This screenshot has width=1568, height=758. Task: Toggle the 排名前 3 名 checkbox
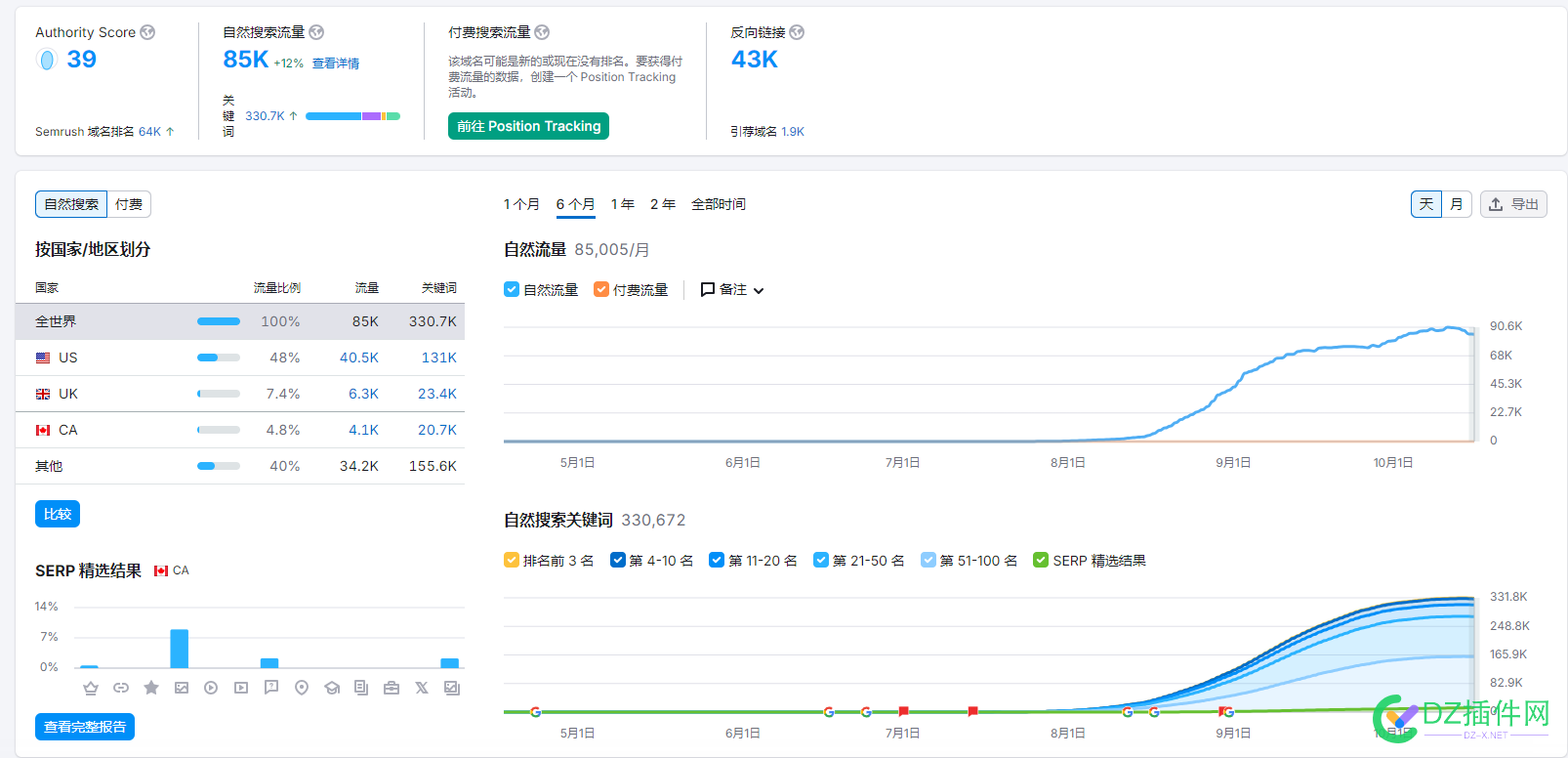click(x=512, y=560)
